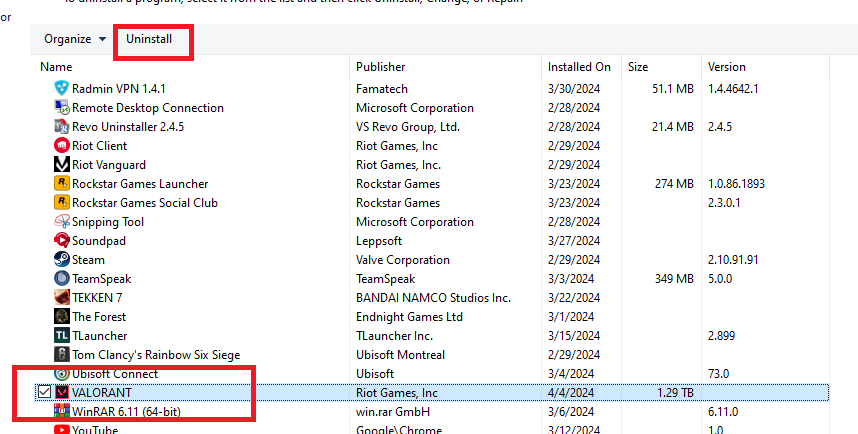This screenshot has width=858, height=434.
Task: Sort by the Publisher column header
Action: pos(380,67)
